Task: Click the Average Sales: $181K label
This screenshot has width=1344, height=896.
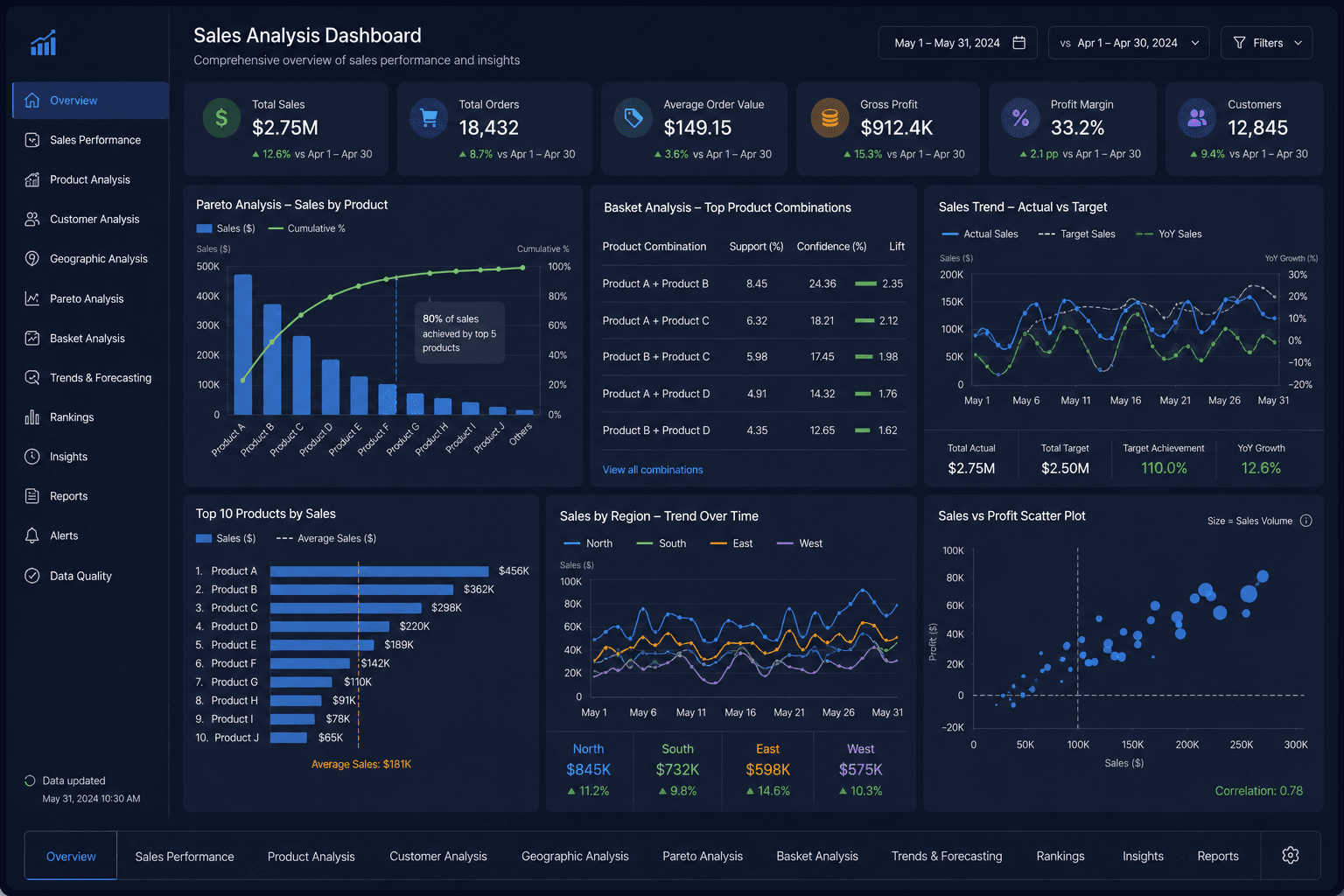Action: pyautogui.click(x=361, y=764)
